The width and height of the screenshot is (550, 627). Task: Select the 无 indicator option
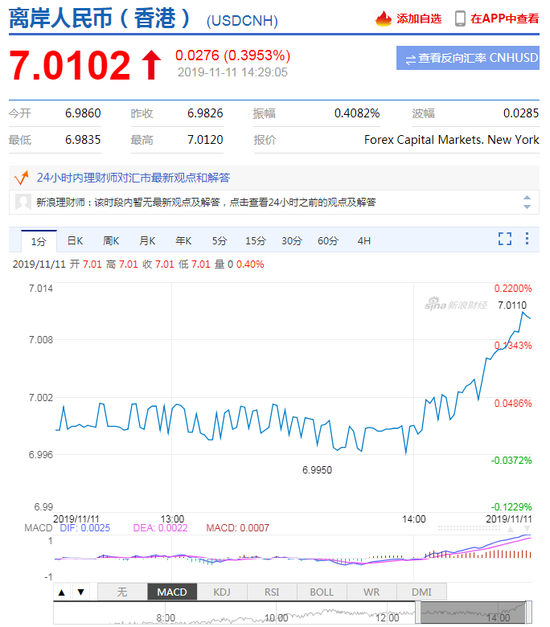point(122,592)
